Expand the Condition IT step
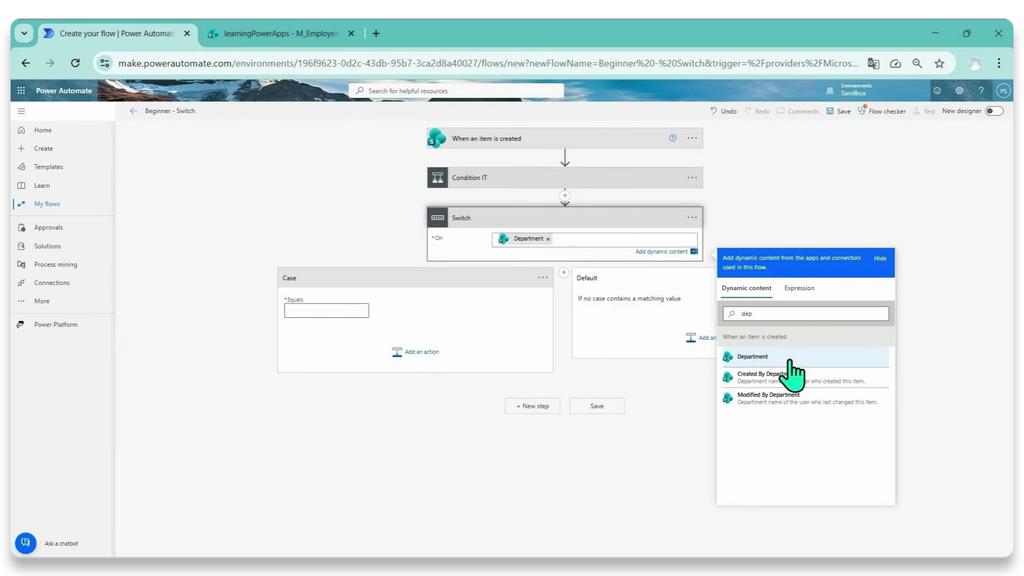The image size is (1024, 576). [x=565, y=178]
